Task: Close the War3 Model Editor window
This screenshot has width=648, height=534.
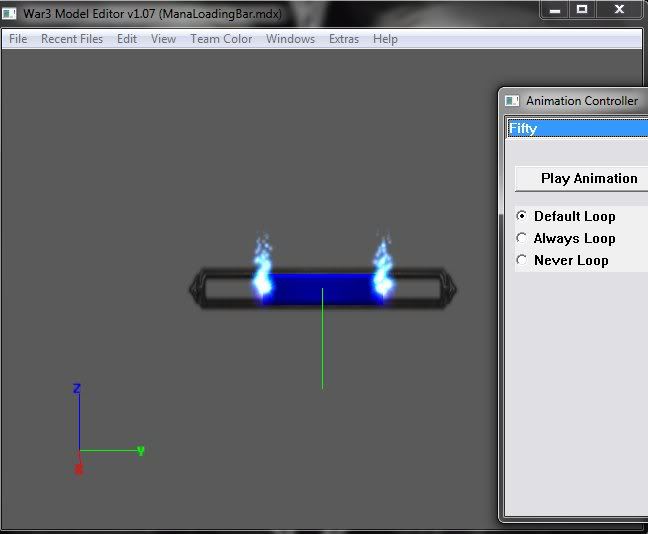Action: pos(619,10)
